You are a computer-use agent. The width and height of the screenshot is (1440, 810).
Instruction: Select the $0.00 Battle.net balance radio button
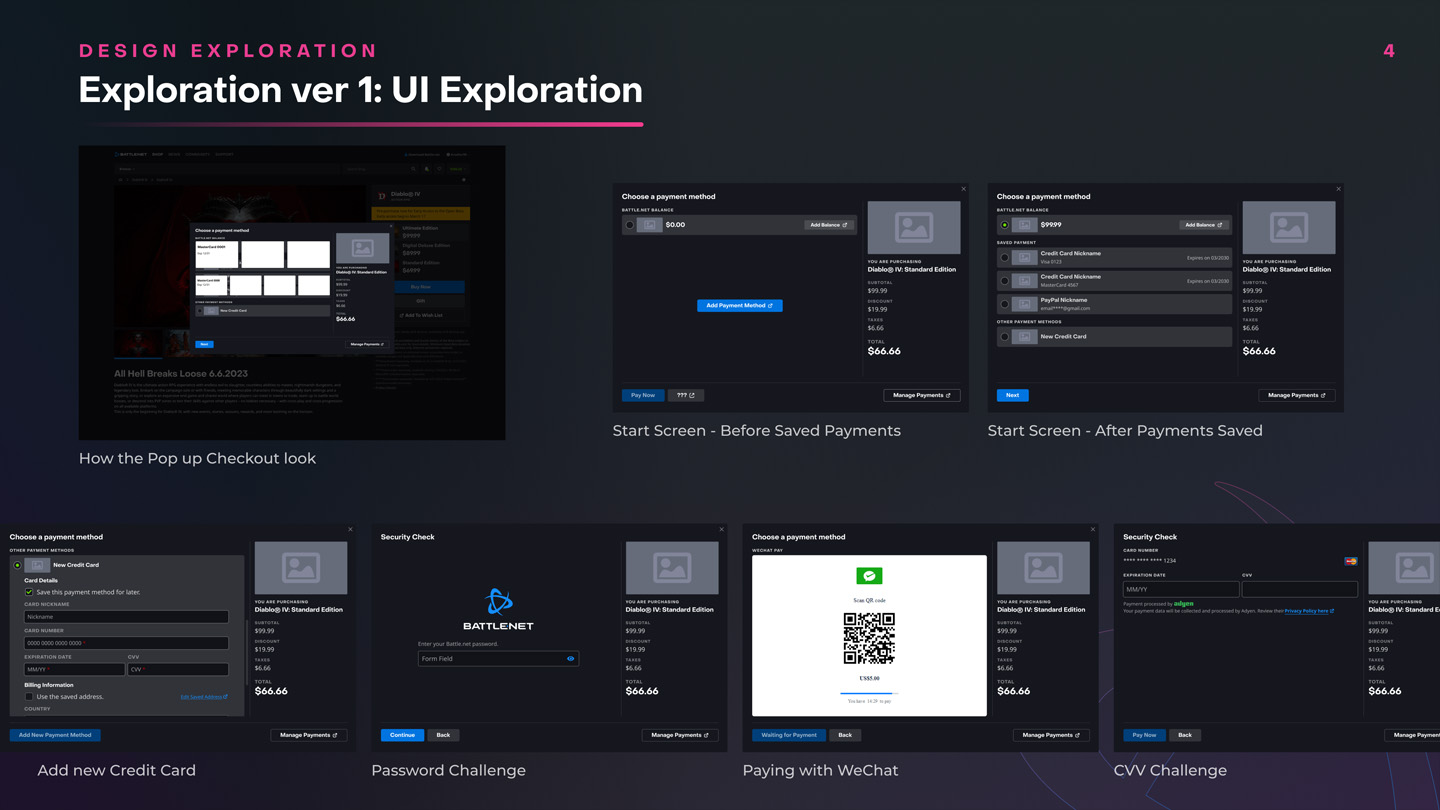[x=630, y=225]
